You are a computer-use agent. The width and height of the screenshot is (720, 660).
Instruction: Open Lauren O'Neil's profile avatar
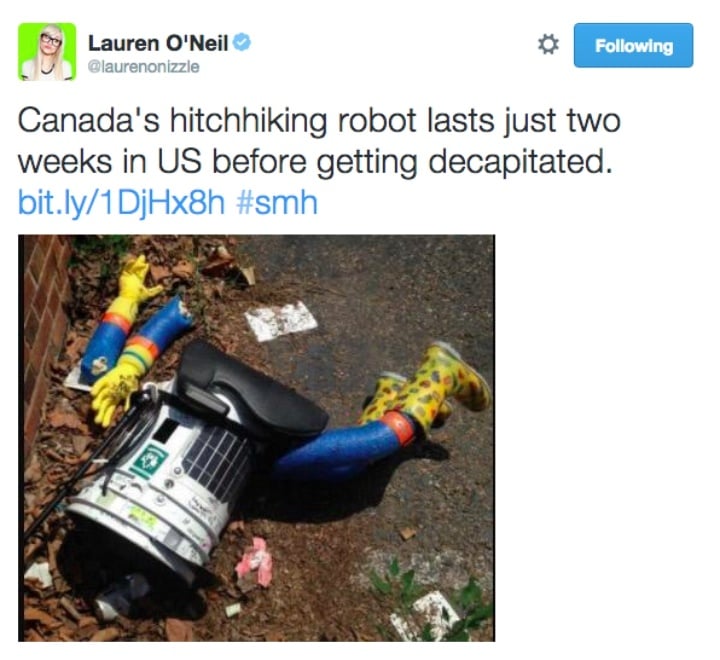(47, 51)
